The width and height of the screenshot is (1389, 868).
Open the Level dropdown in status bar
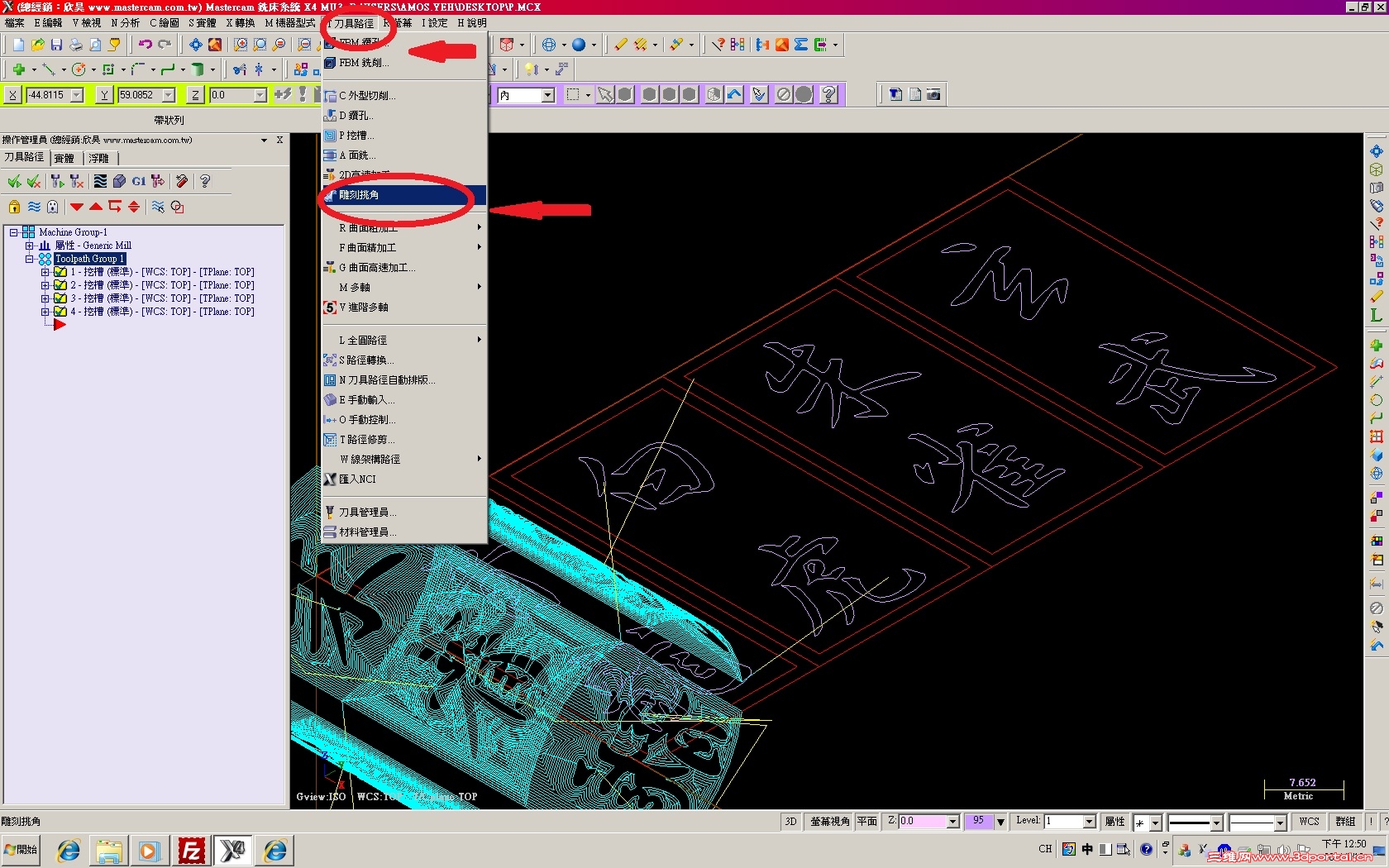tap(1089, 822)
